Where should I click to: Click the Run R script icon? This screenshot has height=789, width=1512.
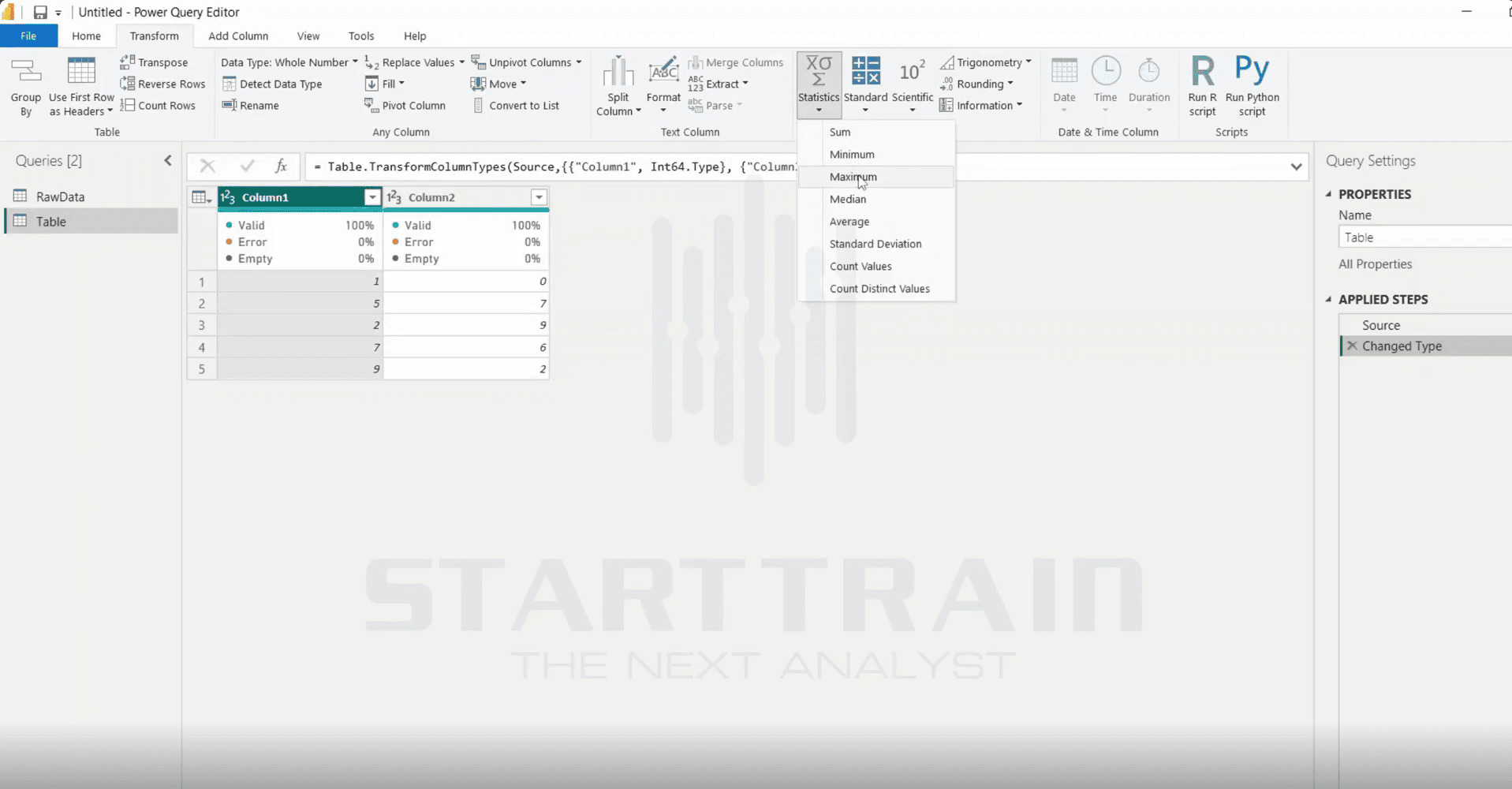point(1202,71)
